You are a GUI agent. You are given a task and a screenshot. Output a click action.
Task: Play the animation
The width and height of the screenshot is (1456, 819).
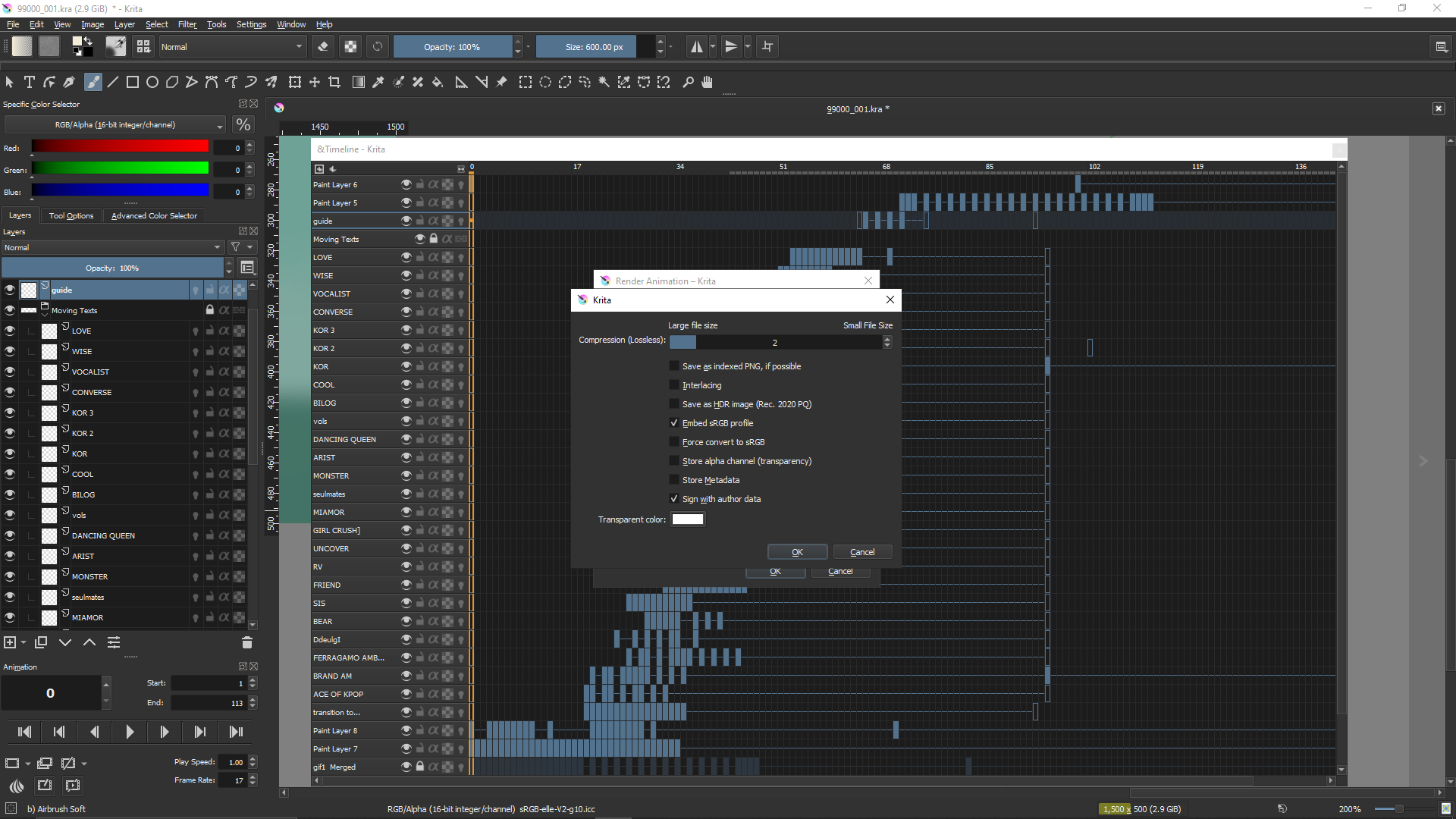pyautogui.click(x=129, y=732)
